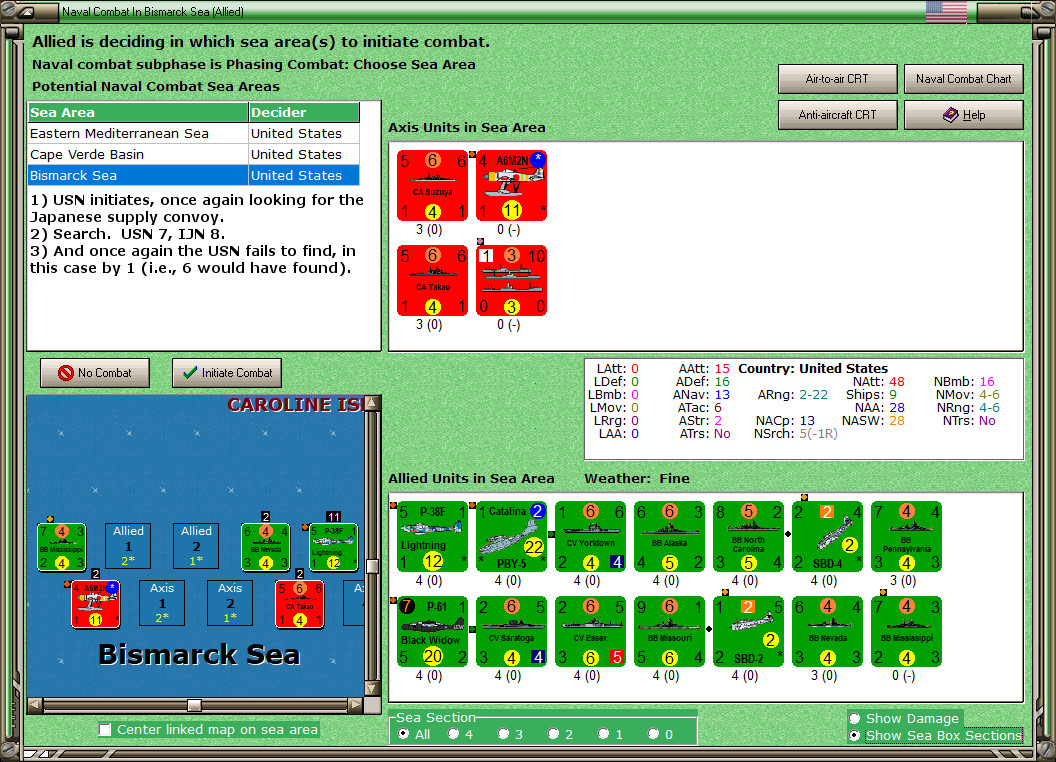1056x762 pixels.
Task: Select the SBD-2 aircraft counter
Action: (x=748, y=631)
